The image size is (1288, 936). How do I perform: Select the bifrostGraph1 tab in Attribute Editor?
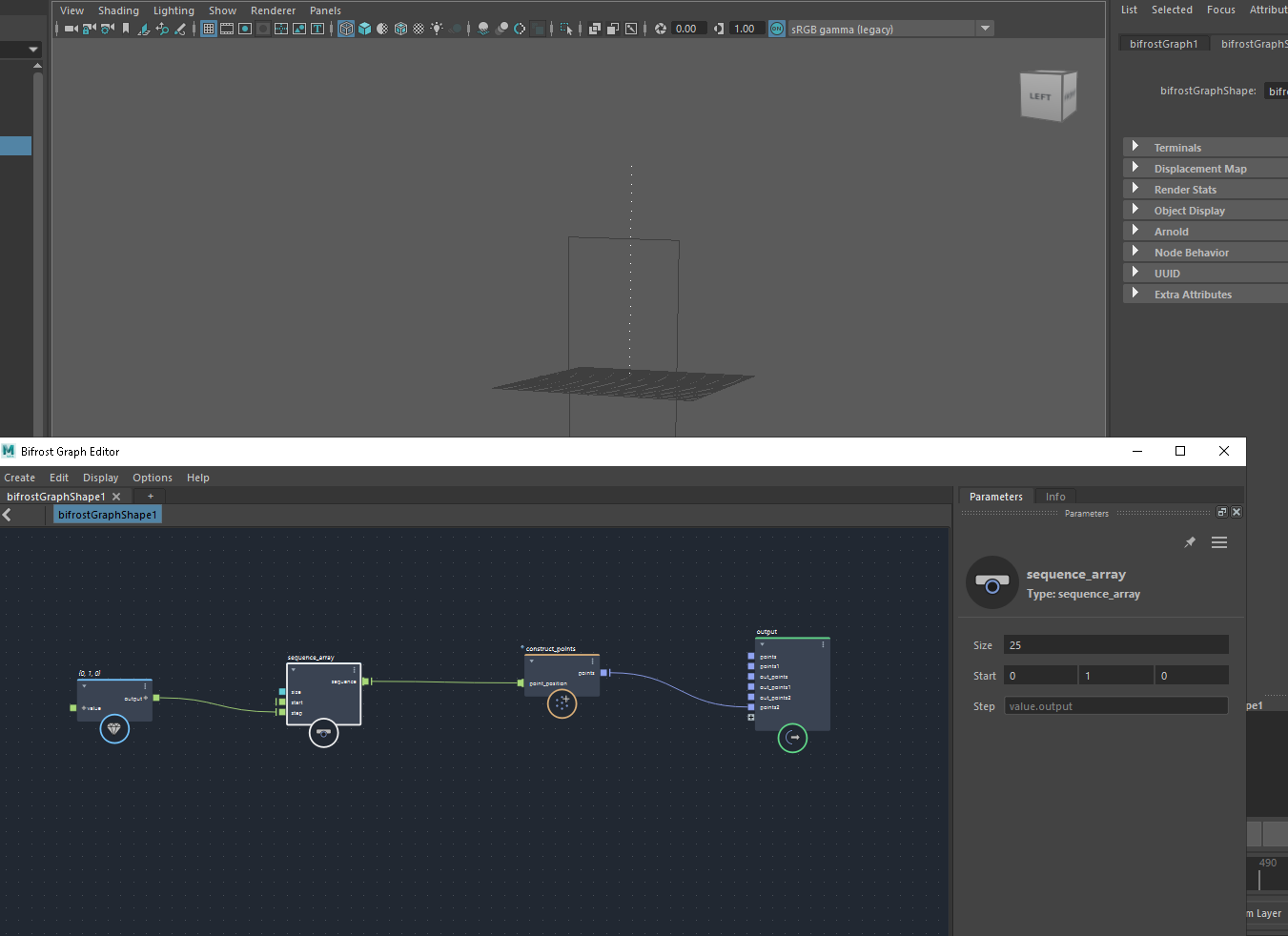pos(1163,44)
